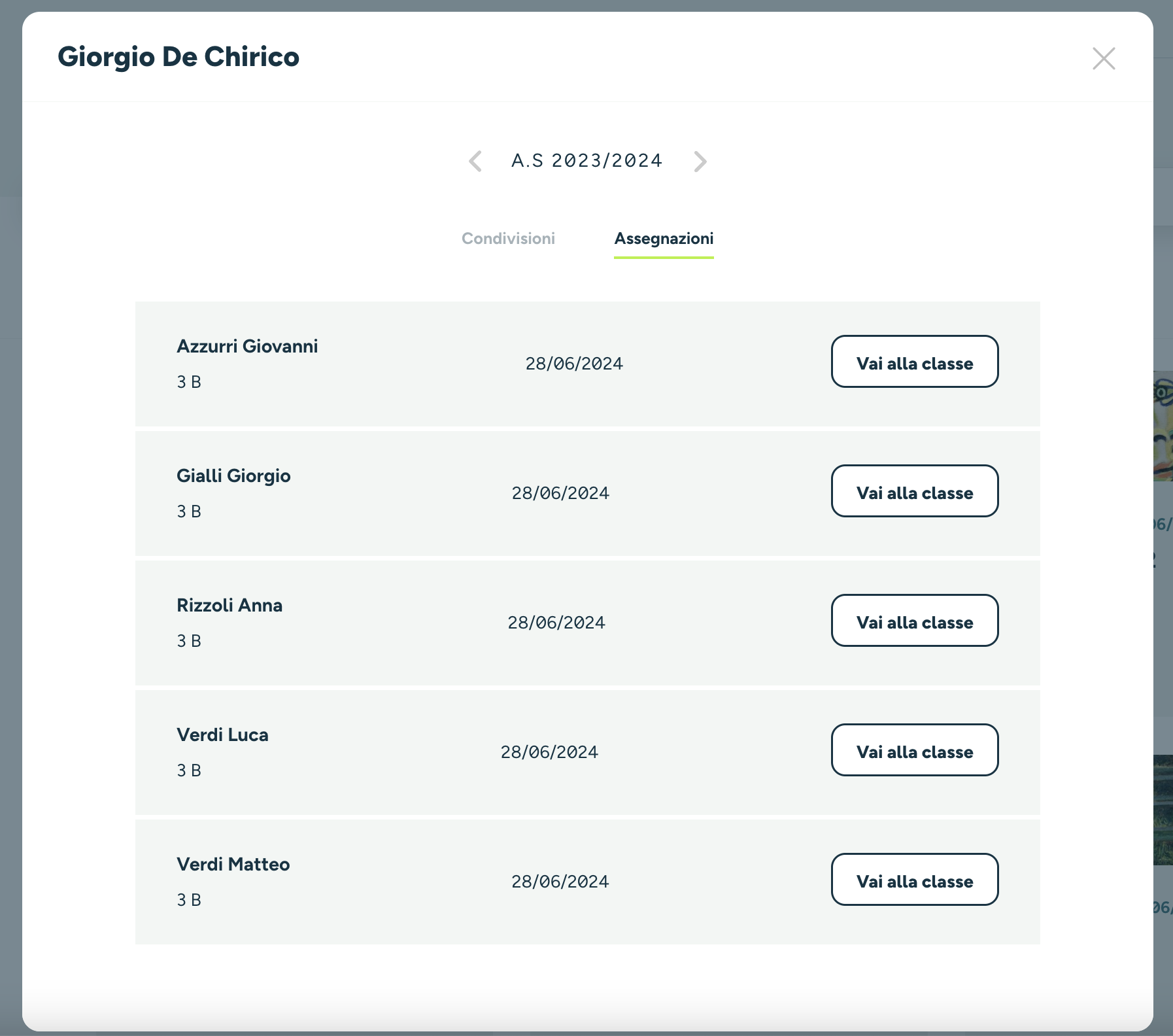The width and height of the screenshot is (1173, 1036).
Task: Click the A.S 2023/2024 year label
Action: 586,161
